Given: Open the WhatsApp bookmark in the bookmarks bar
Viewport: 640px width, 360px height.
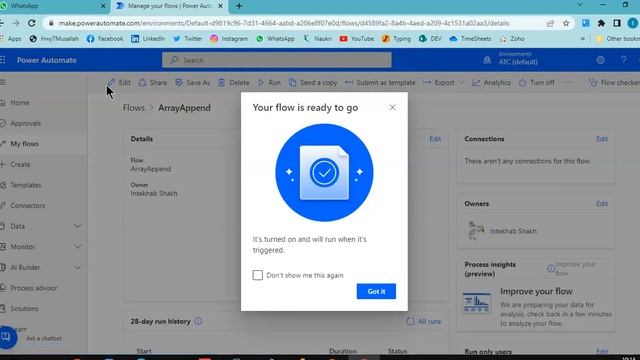Looking at the screenshot, I should (275, 39).
